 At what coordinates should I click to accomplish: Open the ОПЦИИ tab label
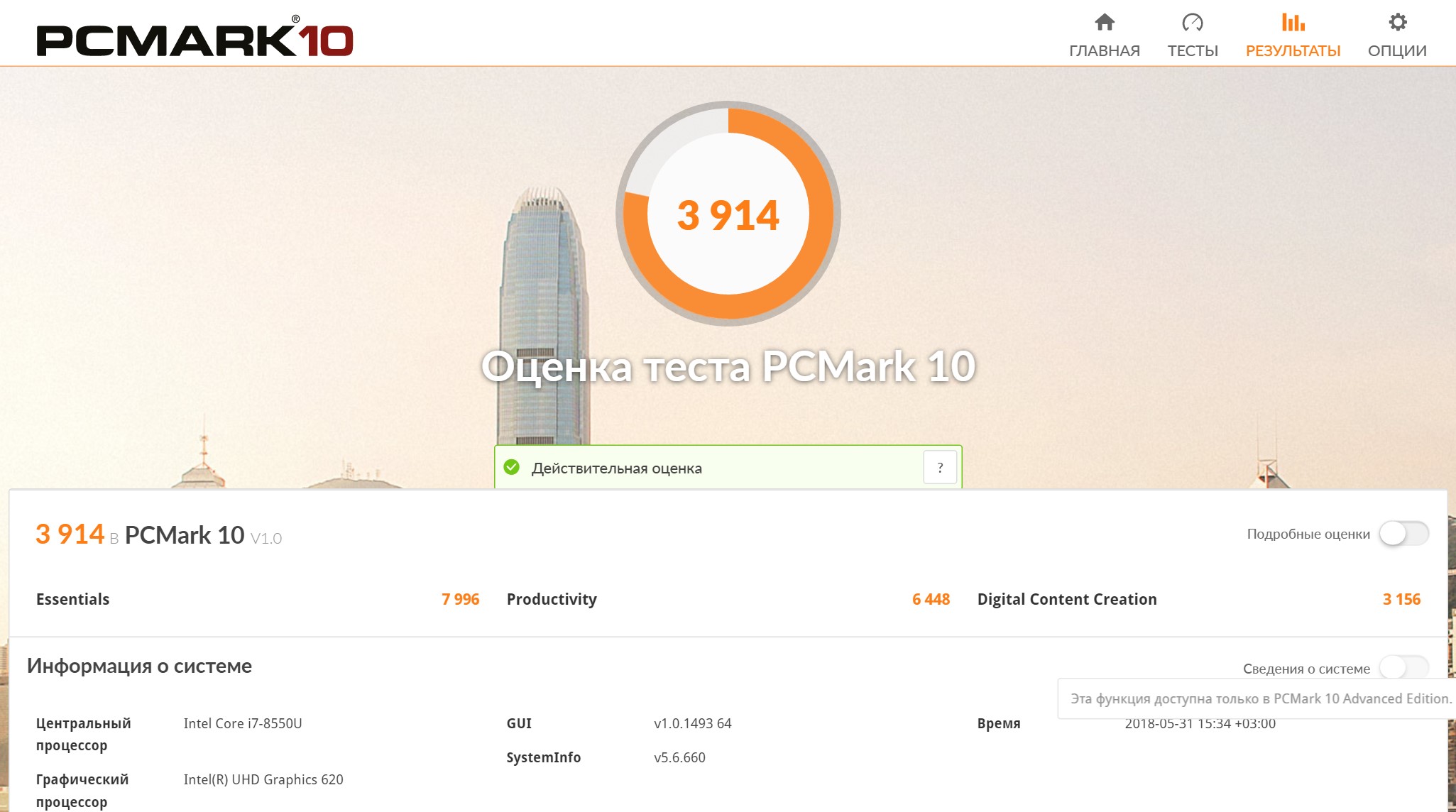pos(1397,51)
